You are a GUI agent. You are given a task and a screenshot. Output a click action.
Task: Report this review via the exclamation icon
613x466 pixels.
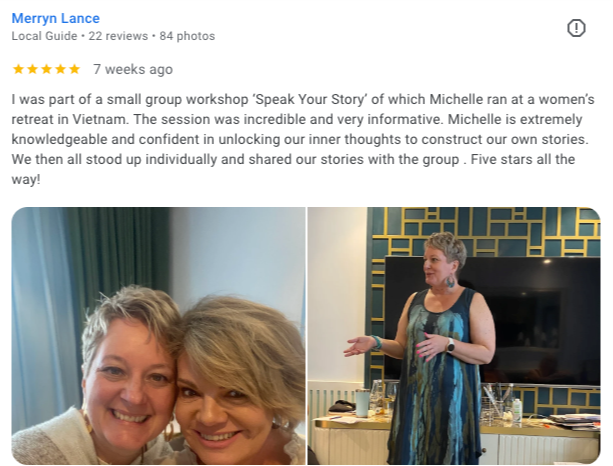(x=576, y=28)
